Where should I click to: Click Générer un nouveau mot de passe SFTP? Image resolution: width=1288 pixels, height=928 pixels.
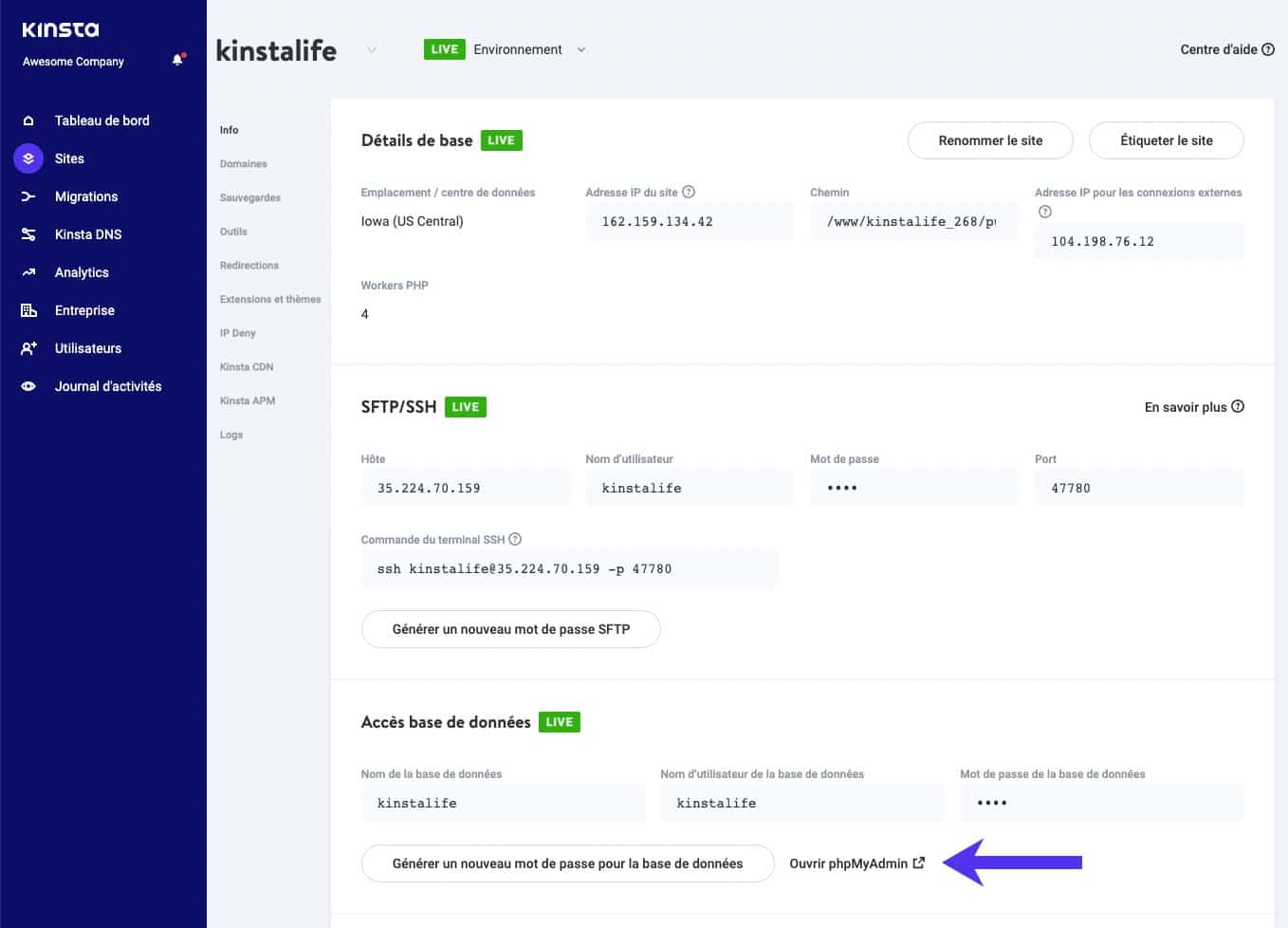(x=510, y=629)
